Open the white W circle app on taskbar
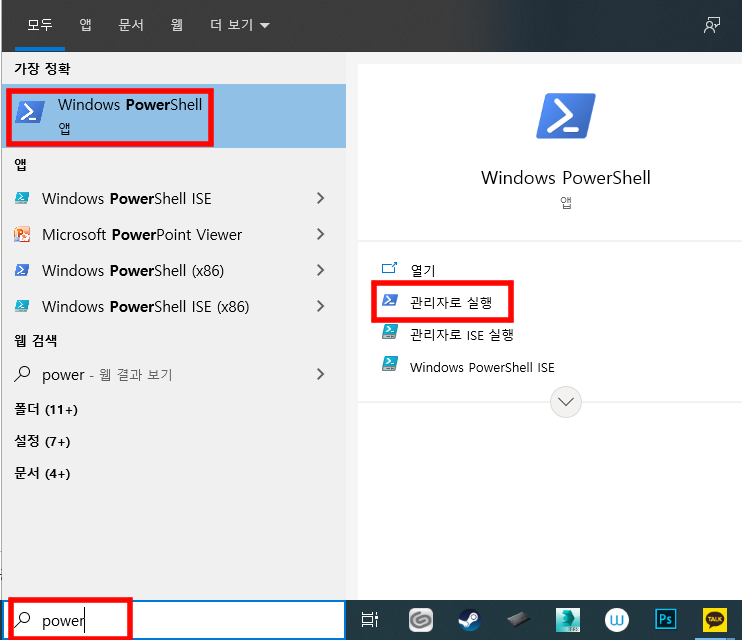The width and height of the screenshot is (742, 640). coord(617,620)
